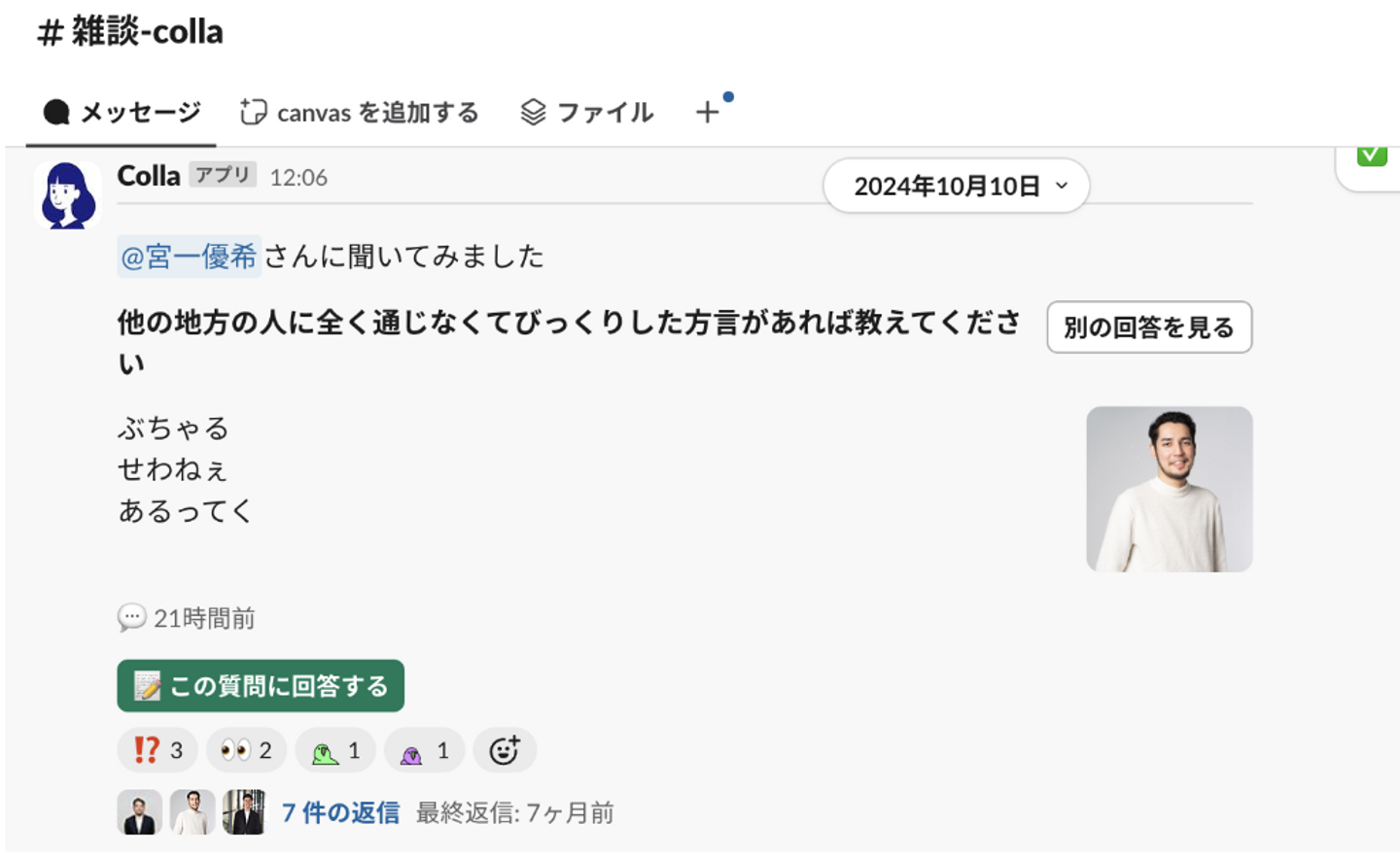Add a new emoji reaction
Image resolution: width=1400 pixels, height=858 pixels.
(504, 750)
